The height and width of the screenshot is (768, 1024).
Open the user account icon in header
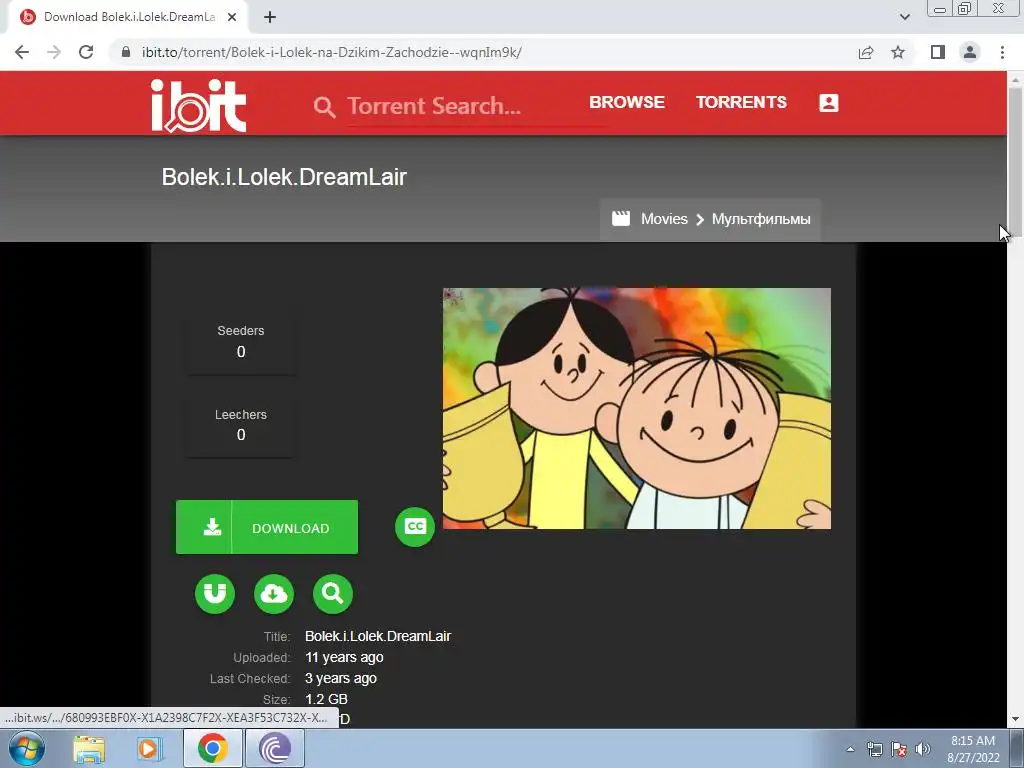point(828,103)
